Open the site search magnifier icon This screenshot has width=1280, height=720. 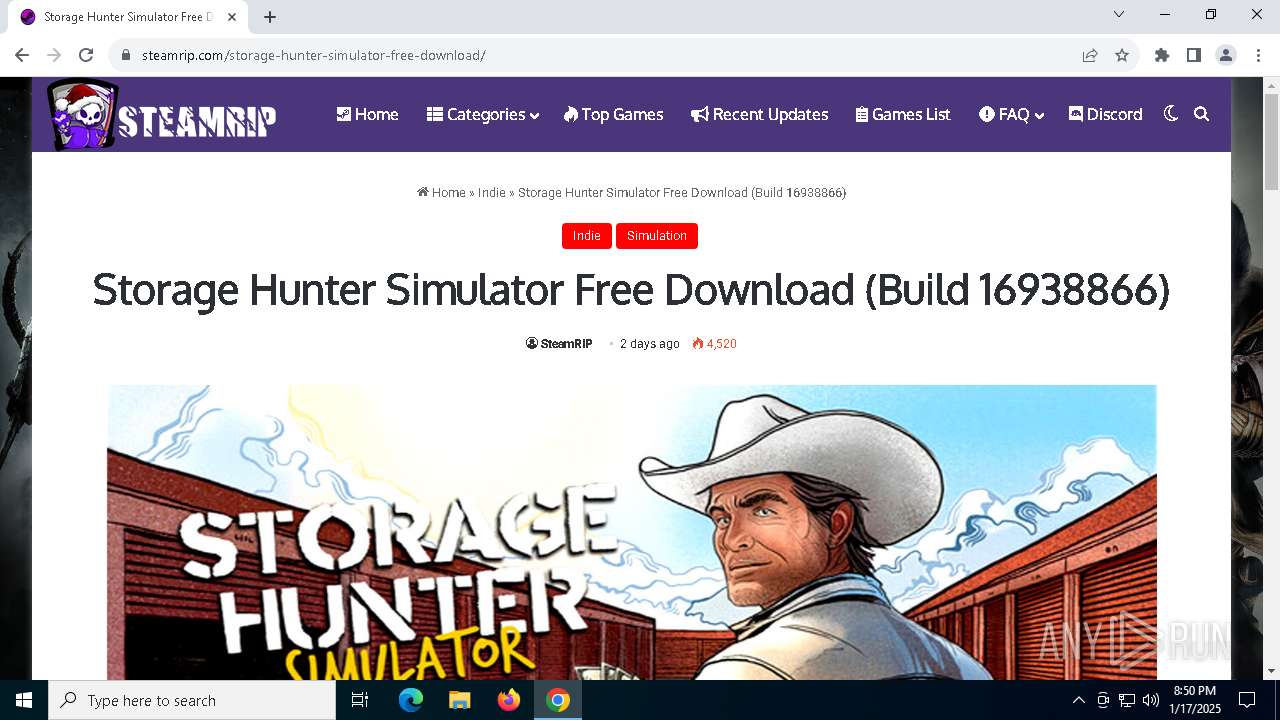tap(1202, 114)
